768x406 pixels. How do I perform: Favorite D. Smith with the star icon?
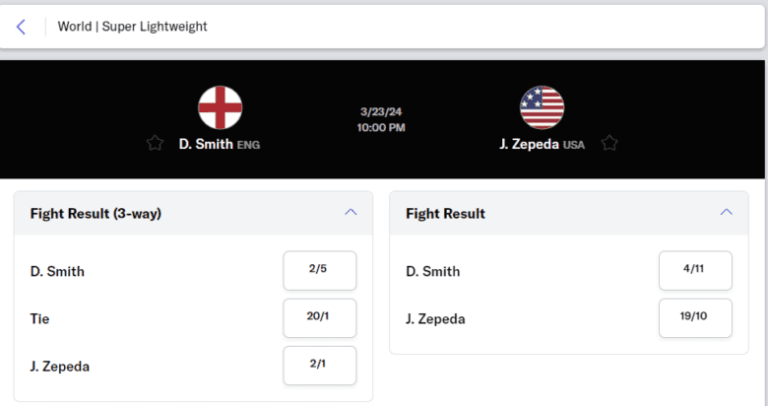click(x=155, y=143)
